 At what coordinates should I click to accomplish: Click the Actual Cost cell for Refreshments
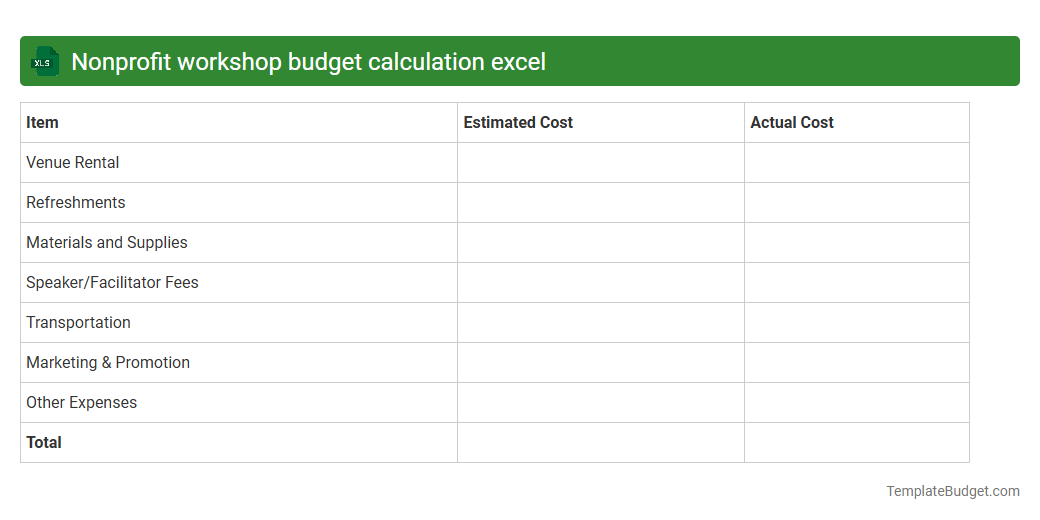(857, 202)
